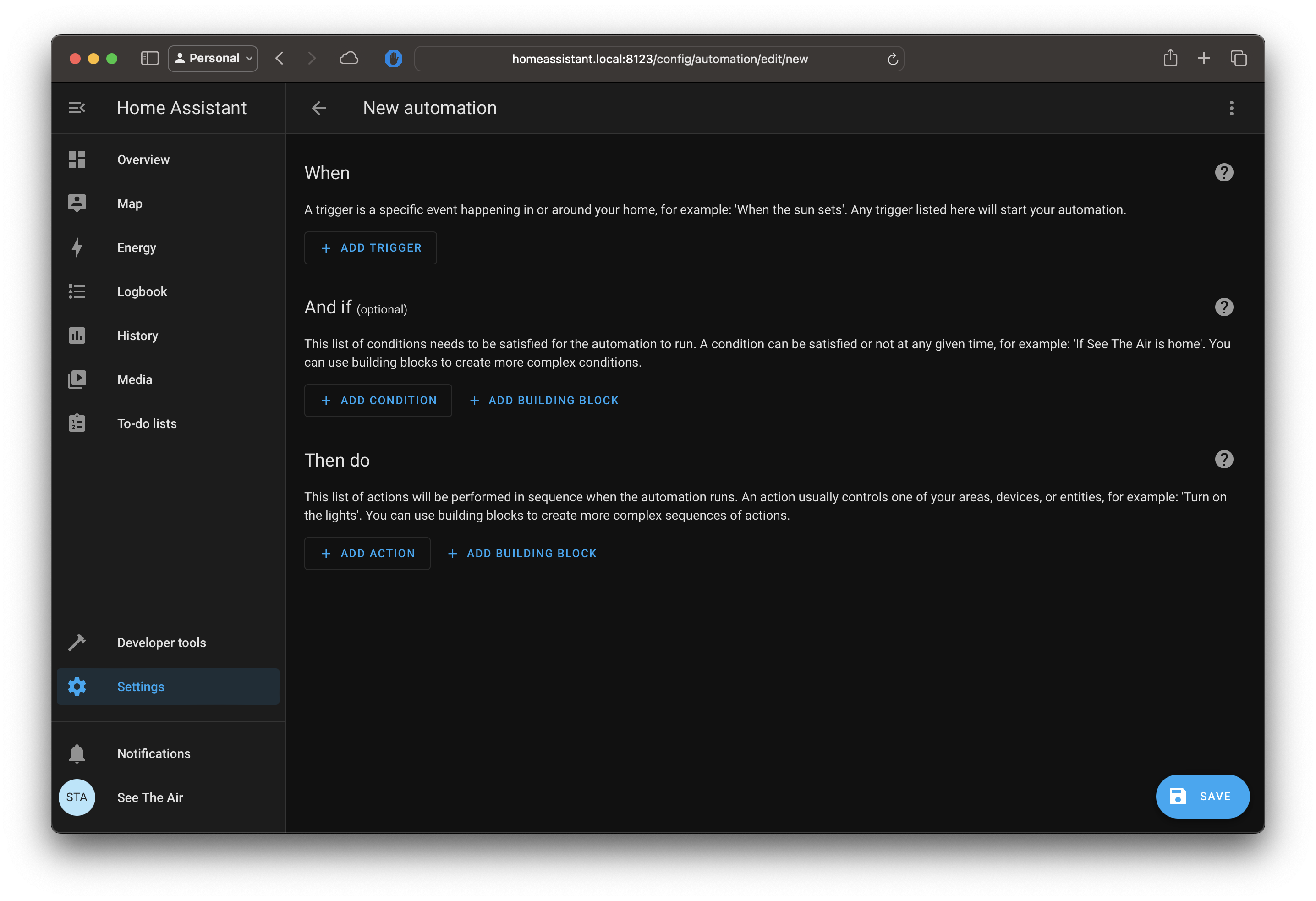Open See The Air user profile
The height and width of the screenshot is (901, 1316).
[149, 797]
